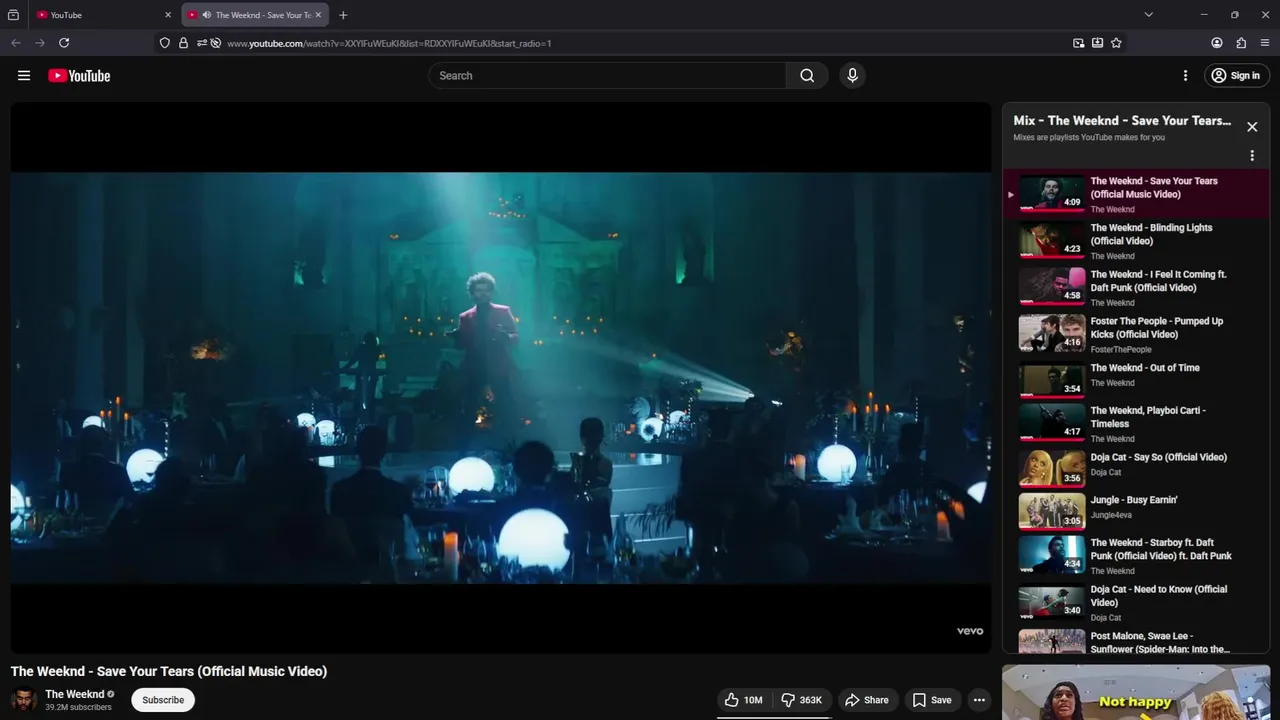Select Foster The People Pumped Up Kicks
This screenshot has height=720, width=1280.
tap(1136, 335)
